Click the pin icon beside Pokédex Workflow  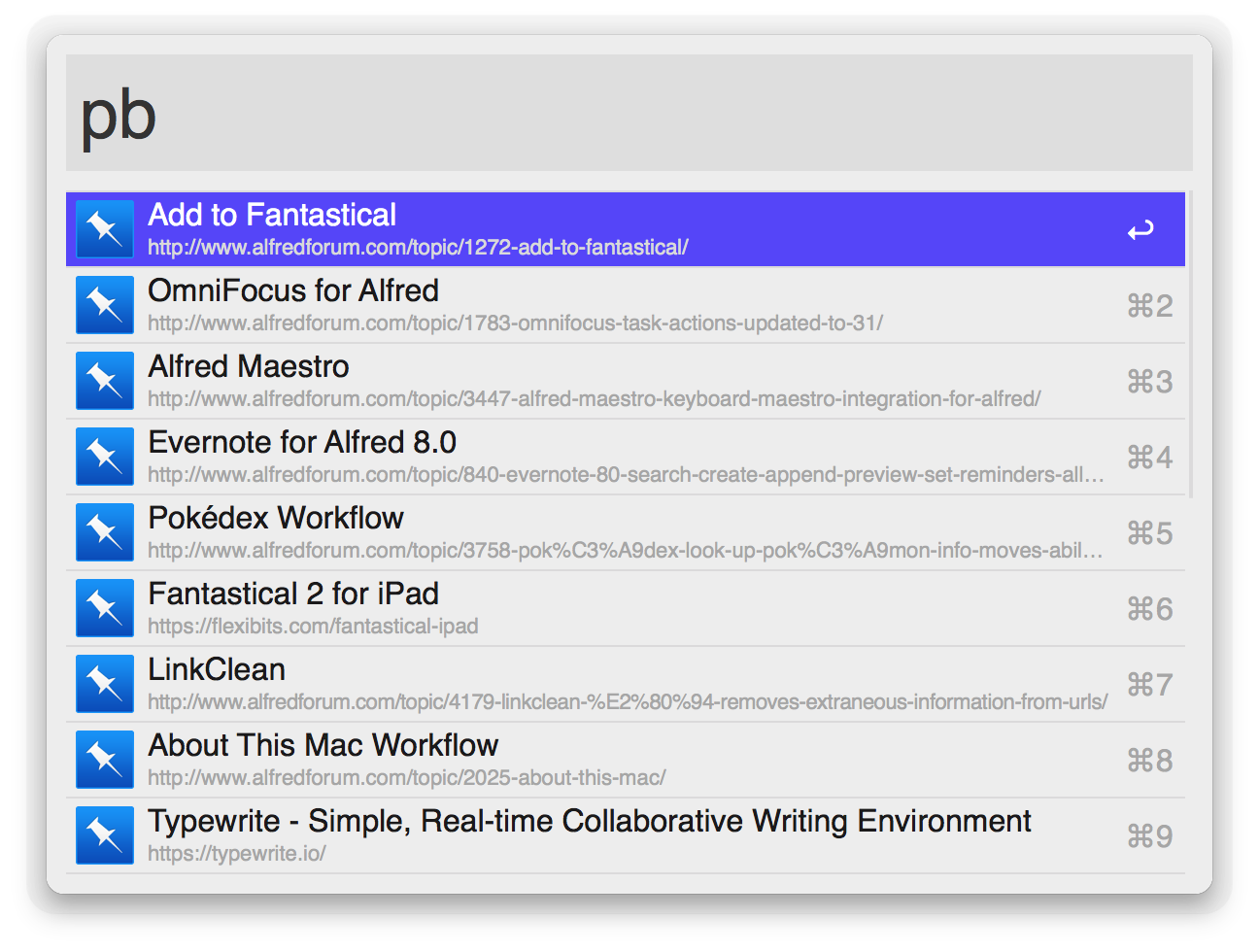105,532
